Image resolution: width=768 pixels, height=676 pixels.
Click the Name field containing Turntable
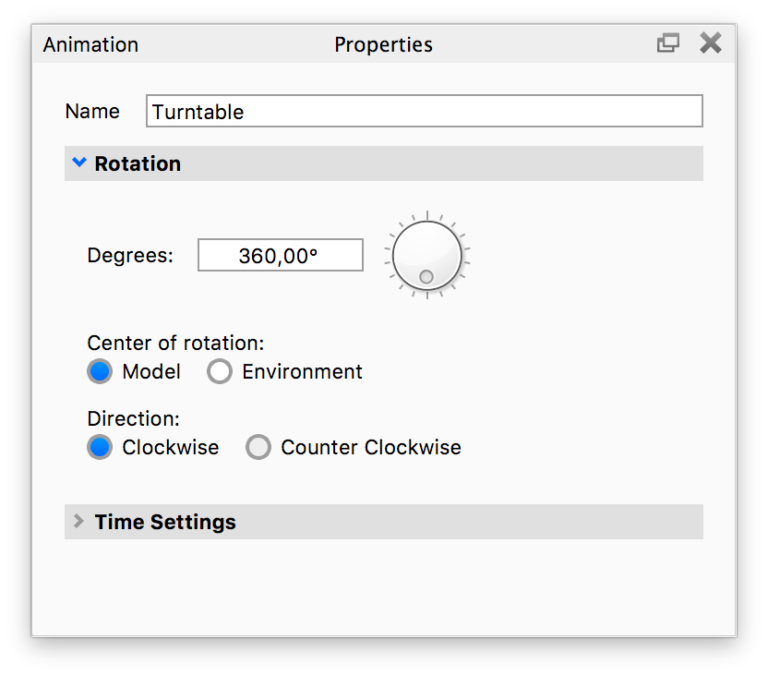(424, 111)
